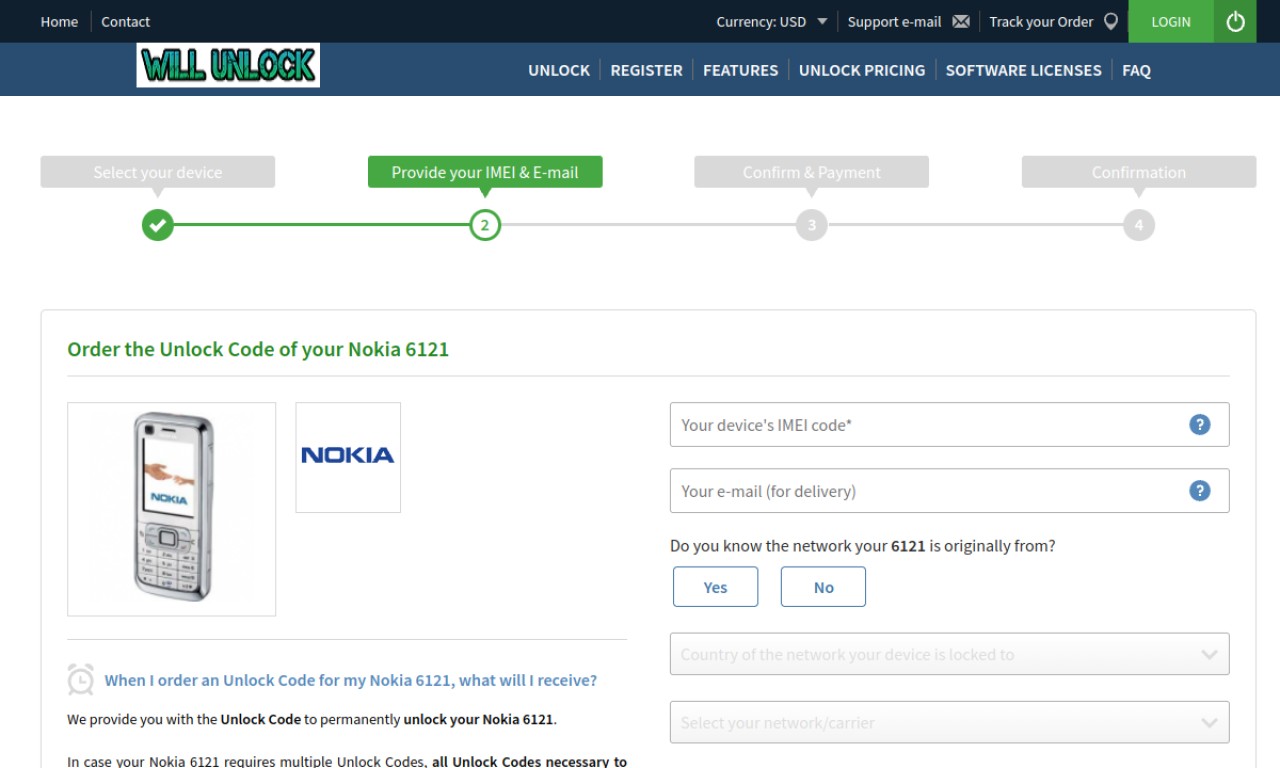This screenshot has width=1280, height=768.
Task: Click the green checkmark step 1 circle
Action: [157, 225]
